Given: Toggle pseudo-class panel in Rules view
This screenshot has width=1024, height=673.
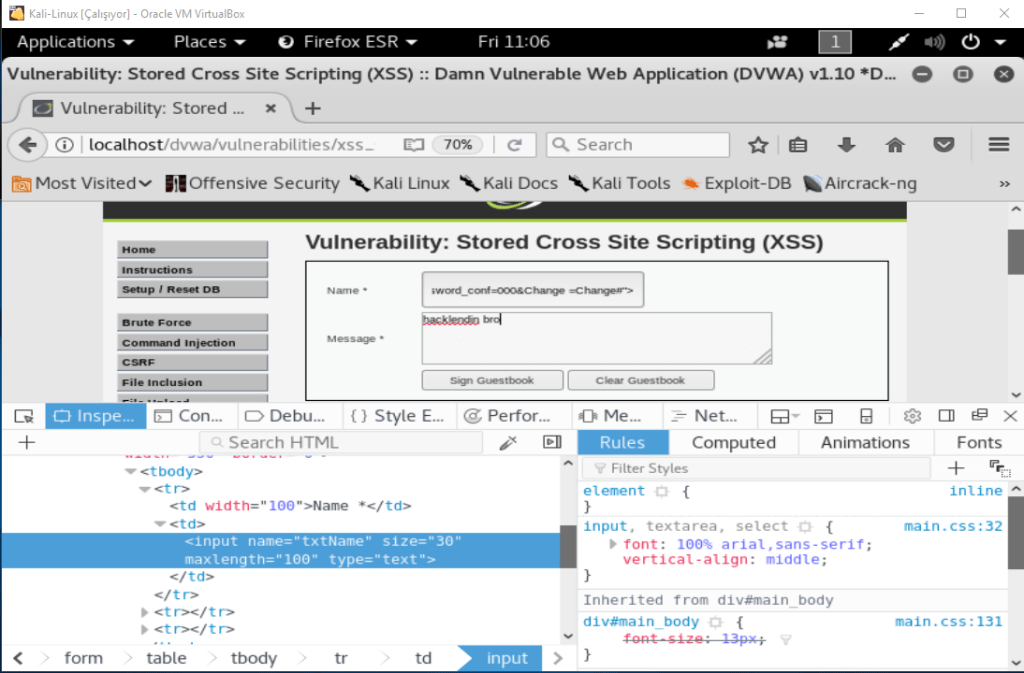Looking at the screenshot, I should (998, 468).
